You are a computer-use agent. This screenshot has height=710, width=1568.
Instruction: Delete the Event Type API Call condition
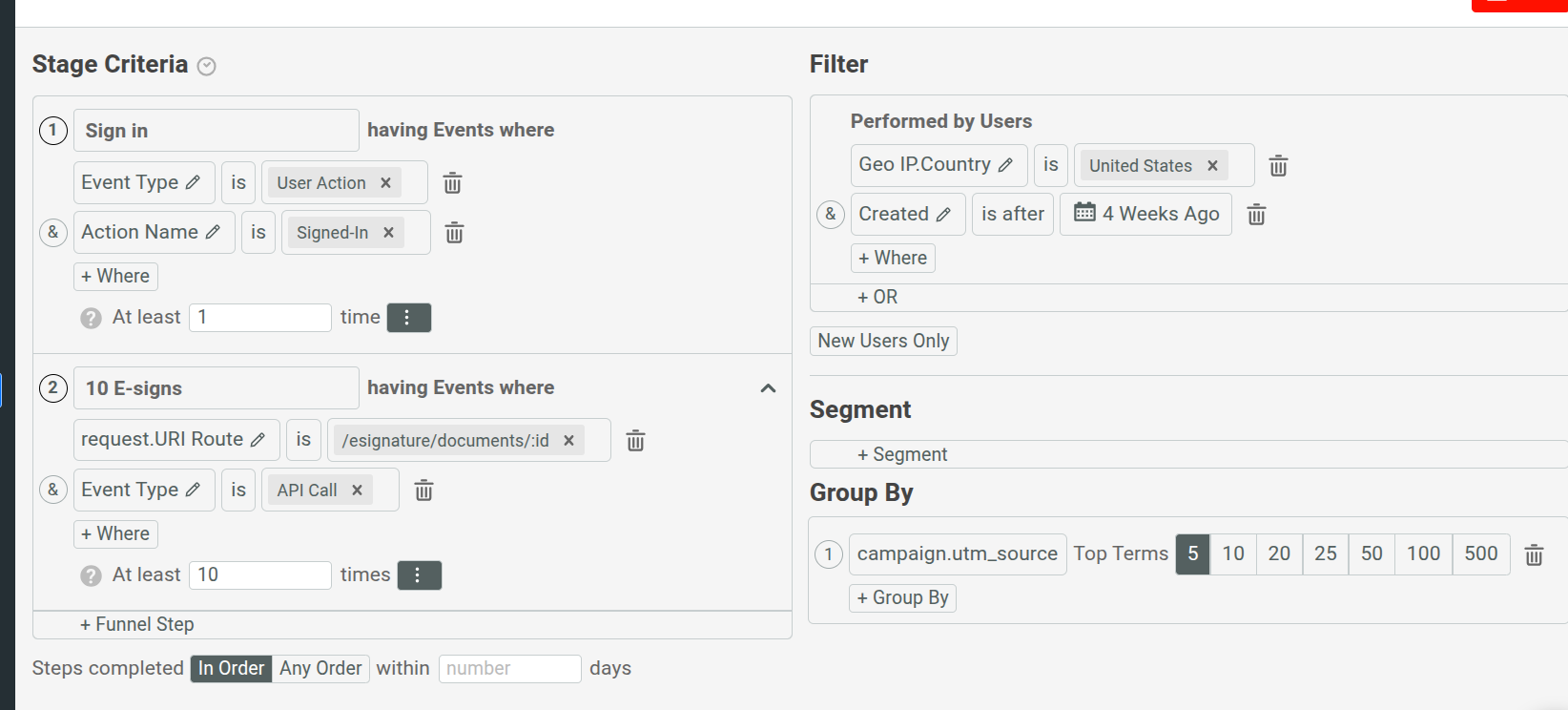point(424,491)
